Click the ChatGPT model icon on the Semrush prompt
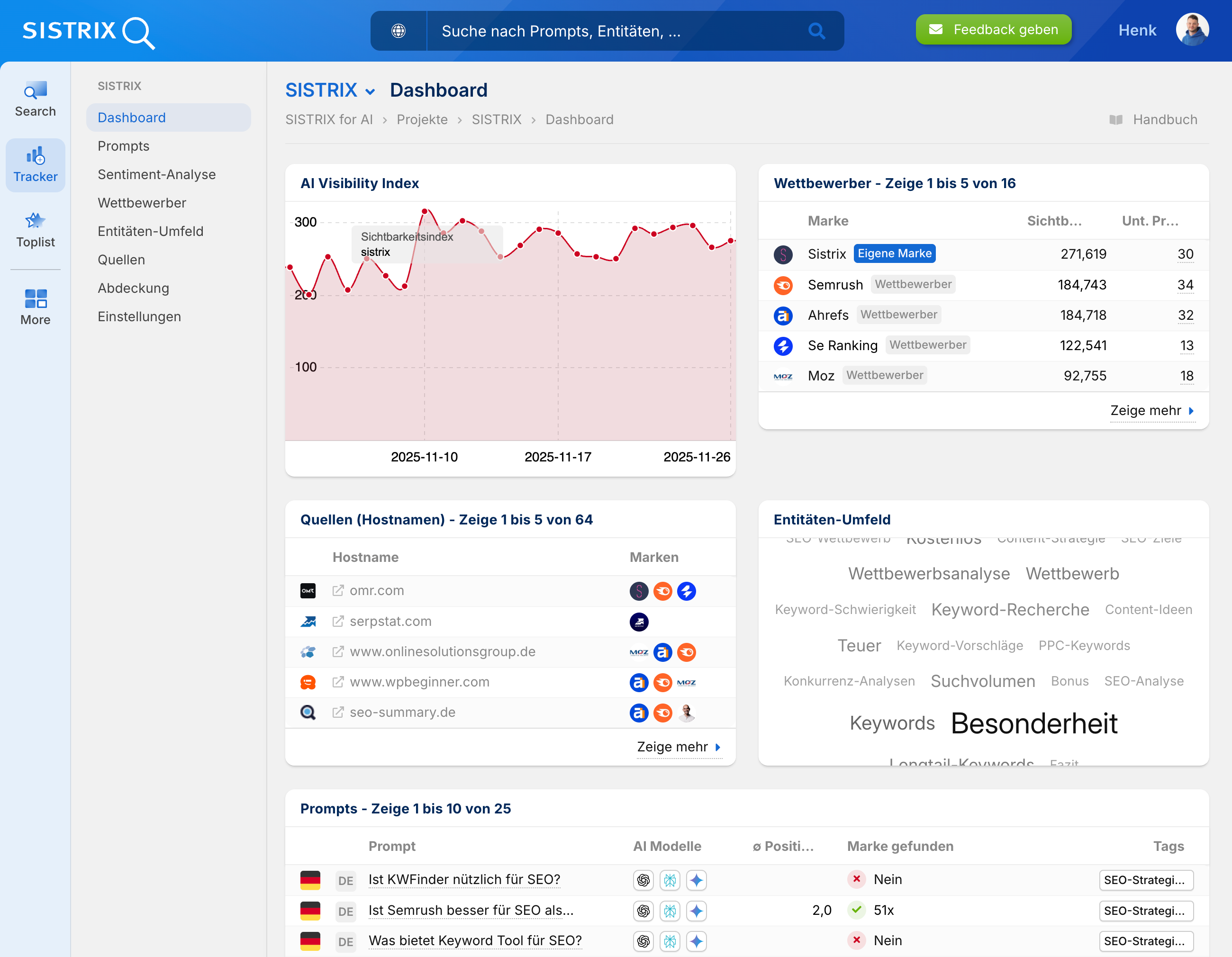This screenshot has height=957, width=1232. (643, 911)
